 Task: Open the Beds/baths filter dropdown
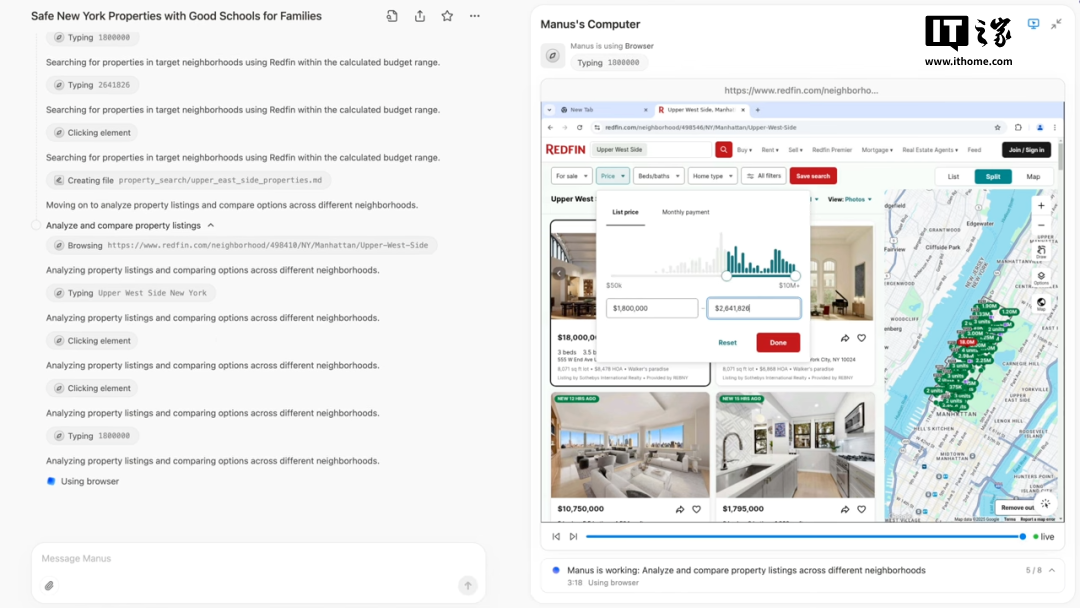point(657,176)
